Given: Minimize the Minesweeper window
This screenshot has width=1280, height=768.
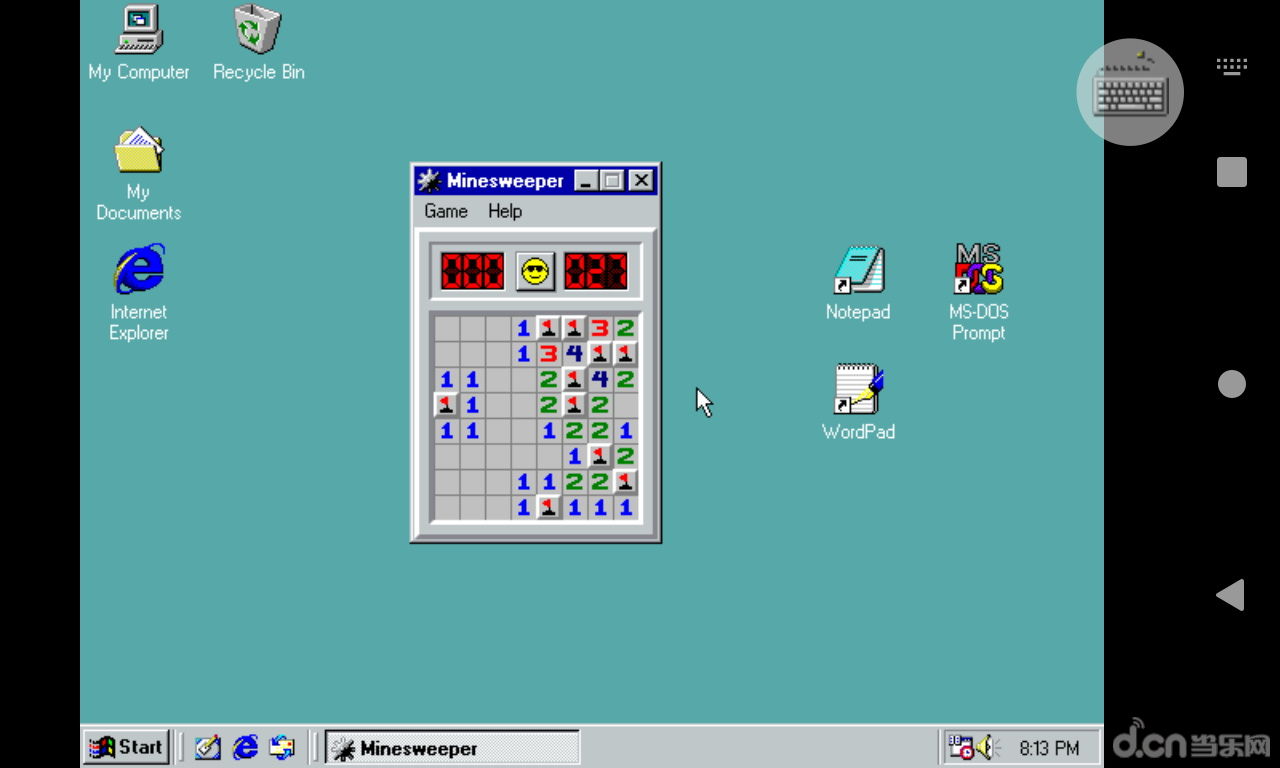Looking at the screenshot, I should pyautogui.click(x=587, y=181).
